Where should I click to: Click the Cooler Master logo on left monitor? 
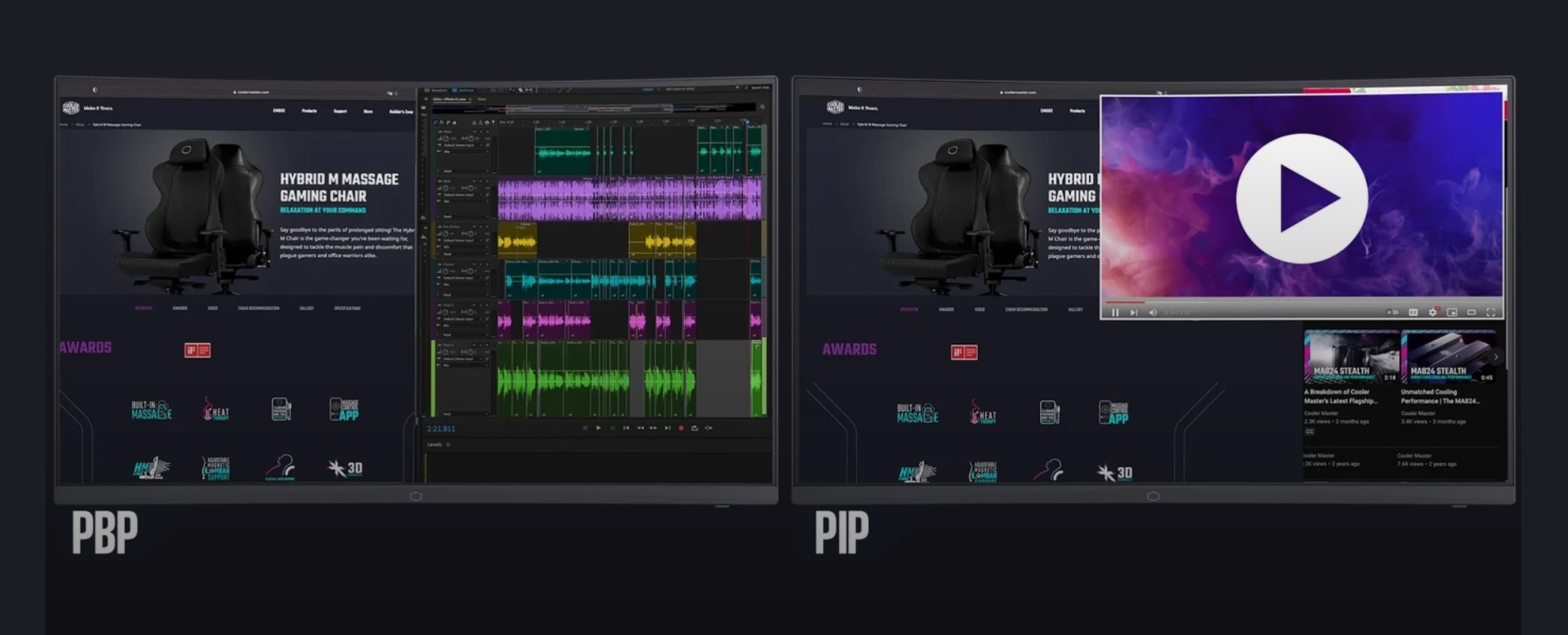click(71, 108)
